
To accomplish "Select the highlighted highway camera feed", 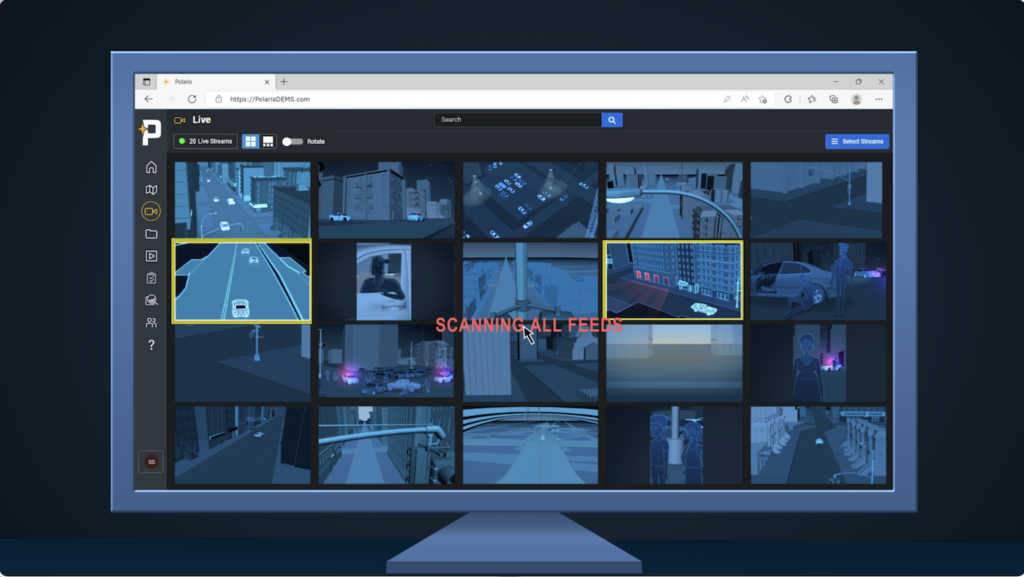I will coord(241,281).
